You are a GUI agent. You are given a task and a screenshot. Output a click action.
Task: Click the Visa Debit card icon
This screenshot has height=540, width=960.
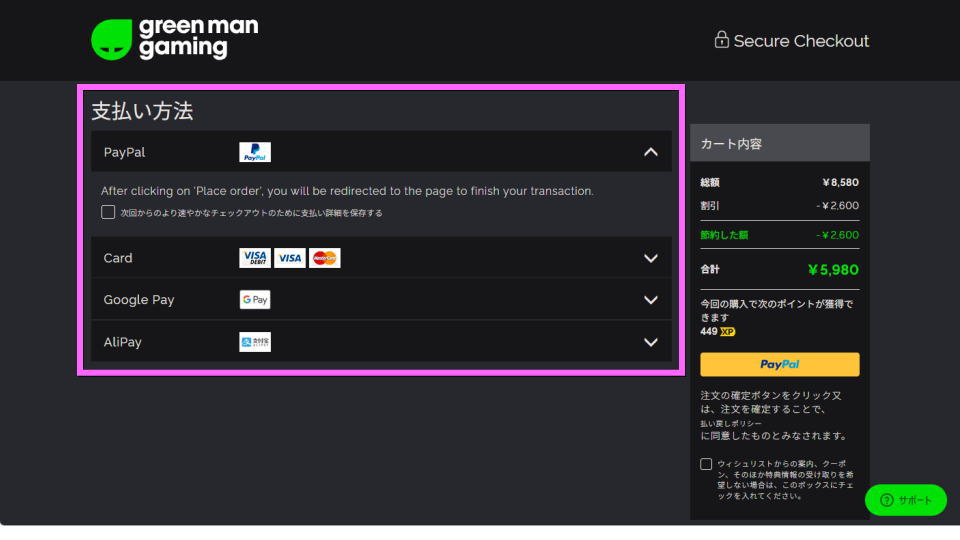click(255, 258)
